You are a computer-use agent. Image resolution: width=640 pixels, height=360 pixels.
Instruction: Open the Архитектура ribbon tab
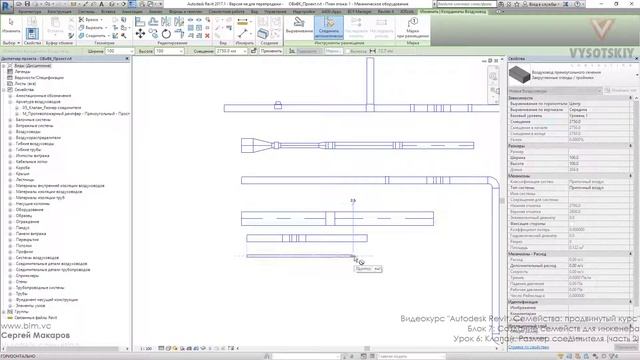coord(29,12)
